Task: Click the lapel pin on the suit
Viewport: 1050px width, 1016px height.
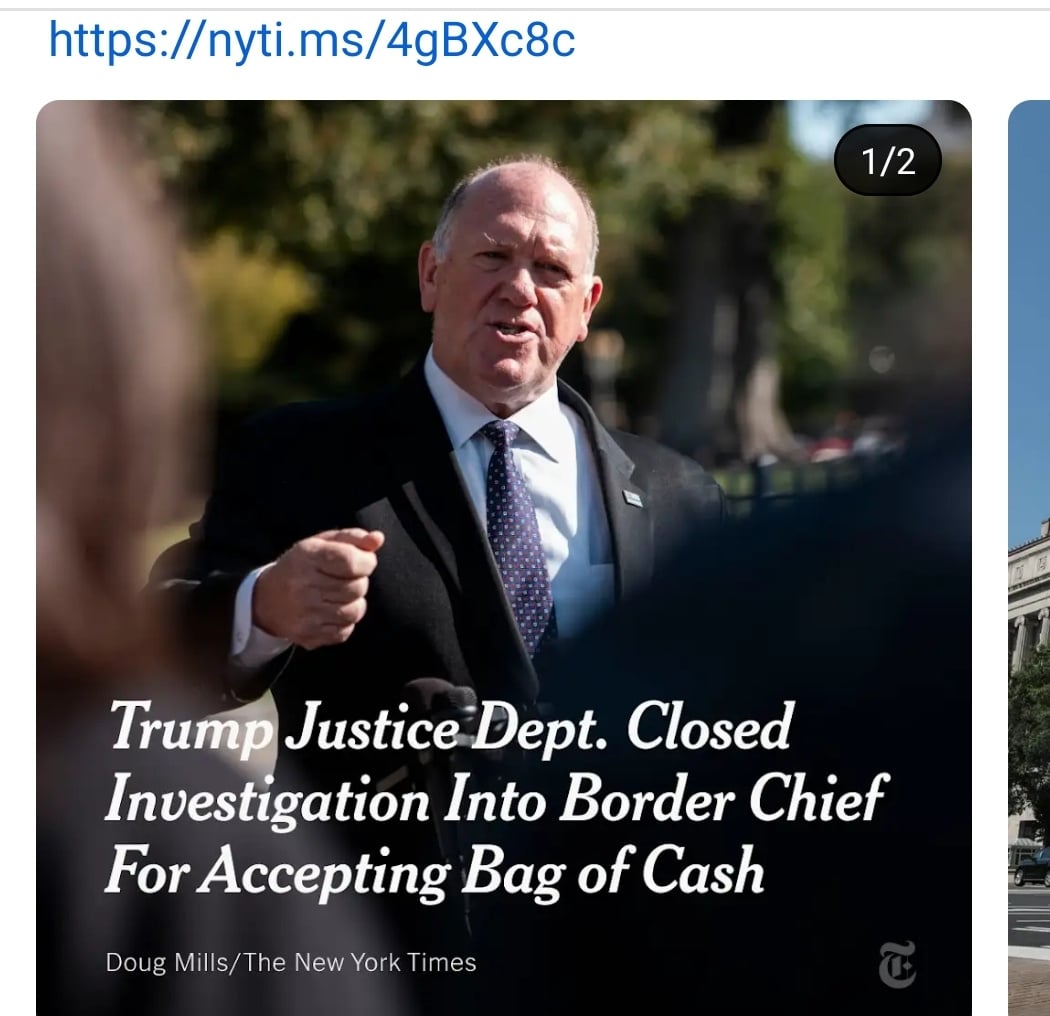Action: pyautogui.click(x=632, y=498)
